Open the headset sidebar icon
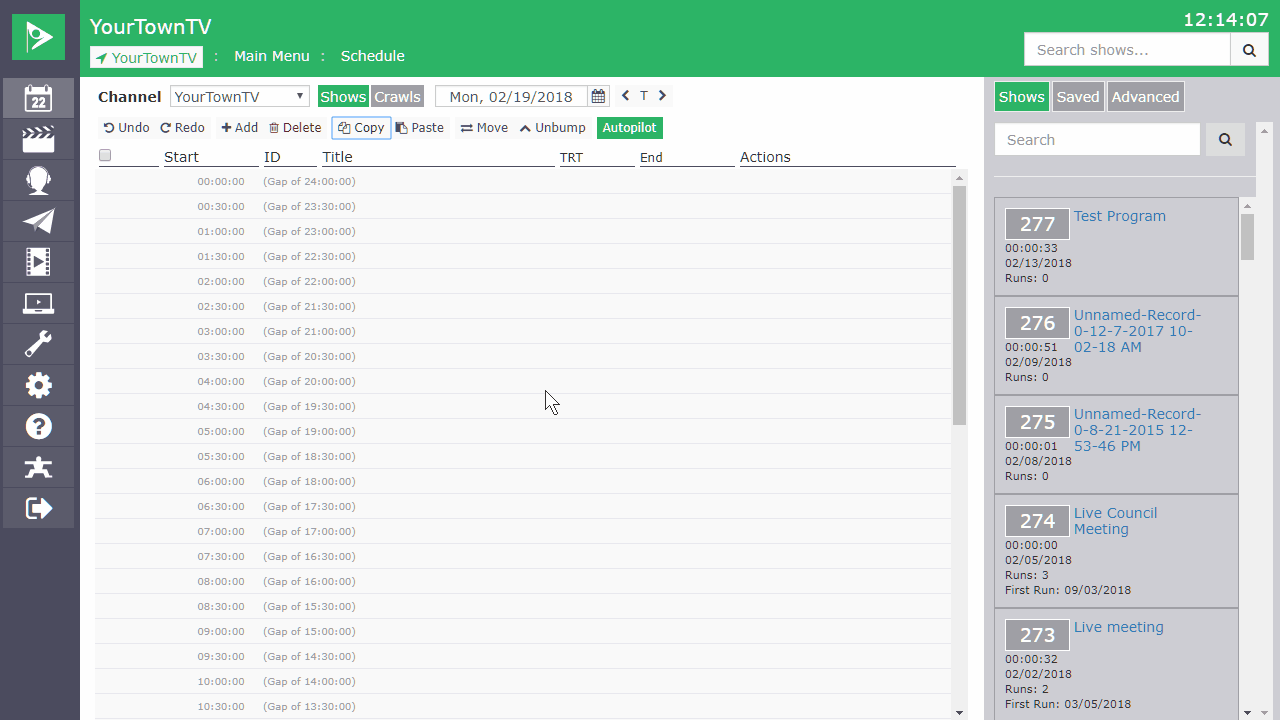The height and width of the screenshot is (720, 1280). tap(38, 180)
